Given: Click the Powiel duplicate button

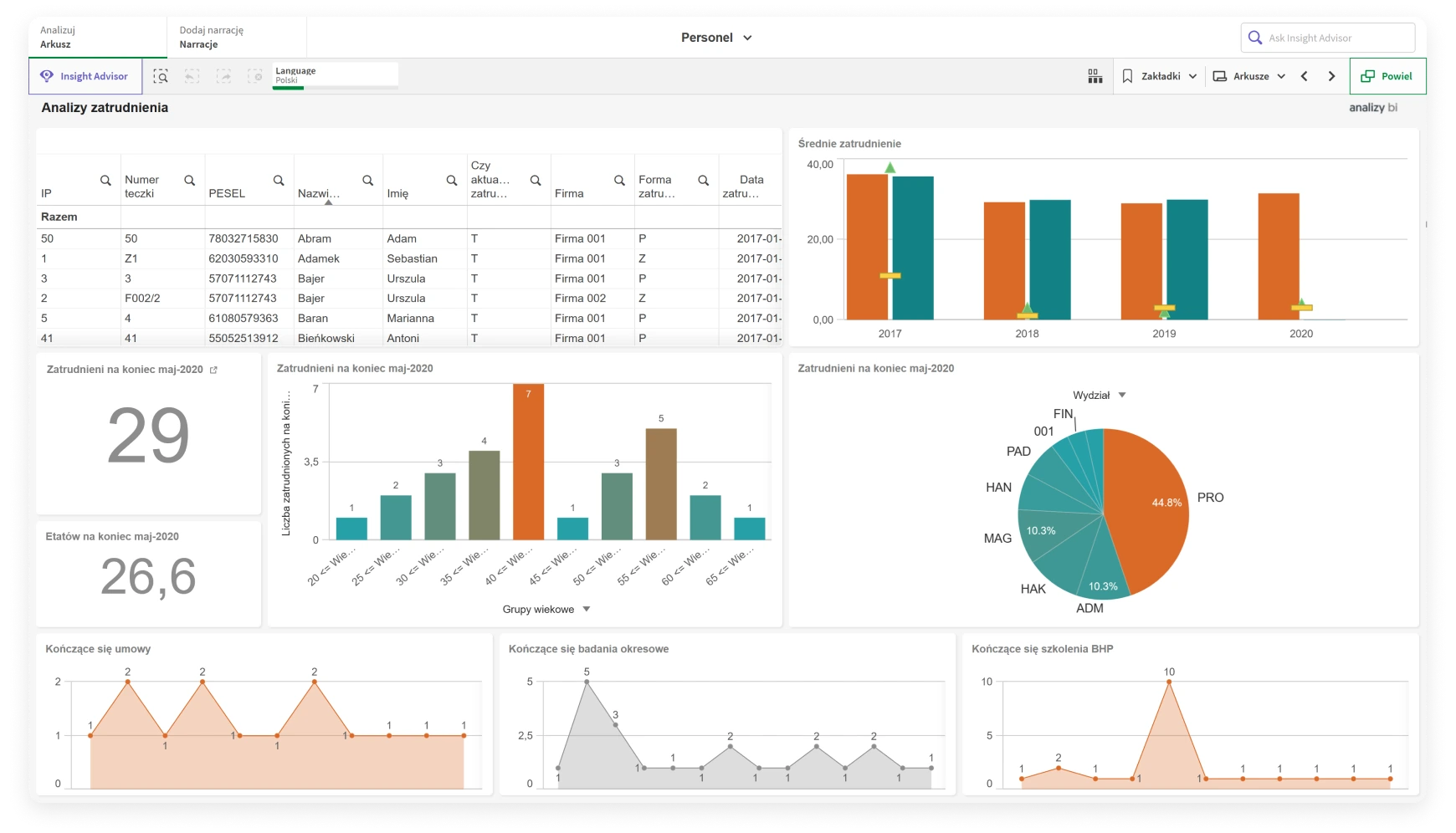Looking at the screenshot, I should [1387, 76].
